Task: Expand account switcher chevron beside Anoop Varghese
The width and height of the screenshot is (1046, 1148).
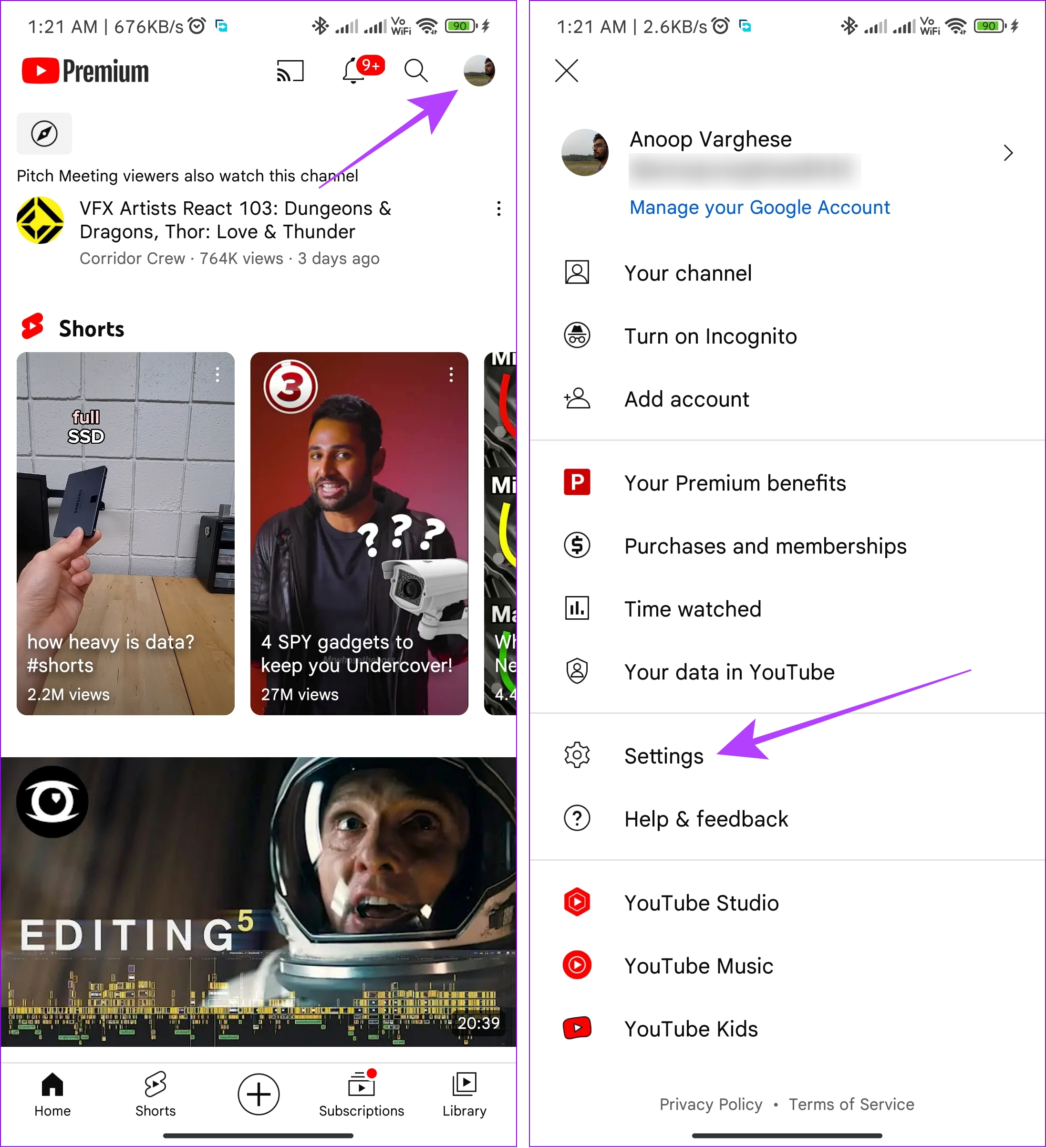Action: tap(1008, 153)
